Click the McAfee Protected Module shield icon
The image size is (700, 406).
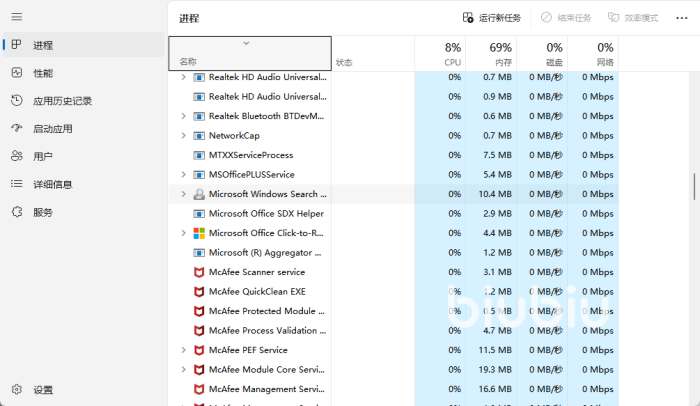click(x=199, y=311)
